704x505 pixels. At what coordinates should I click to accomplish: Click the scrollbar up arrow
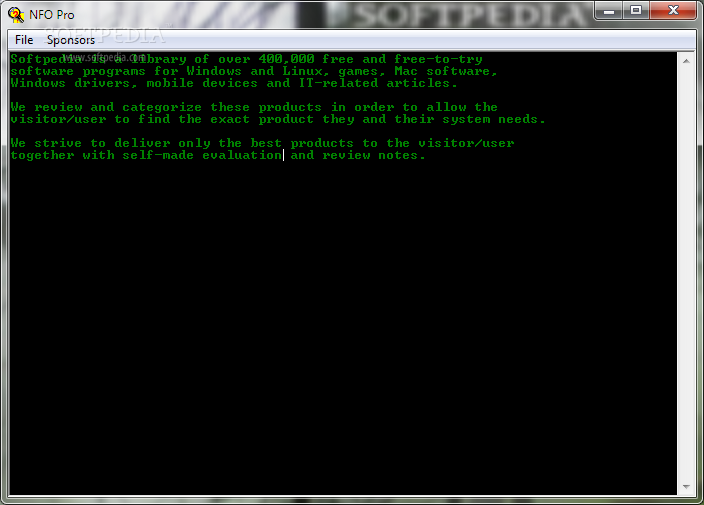click(686, 61)
